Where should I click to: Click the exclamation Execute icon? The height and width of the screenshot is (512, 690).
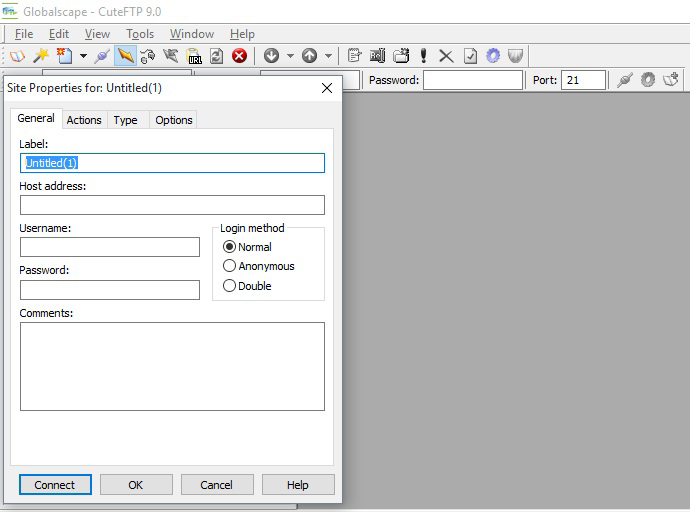pyautogui.click(x=423, y=56)
